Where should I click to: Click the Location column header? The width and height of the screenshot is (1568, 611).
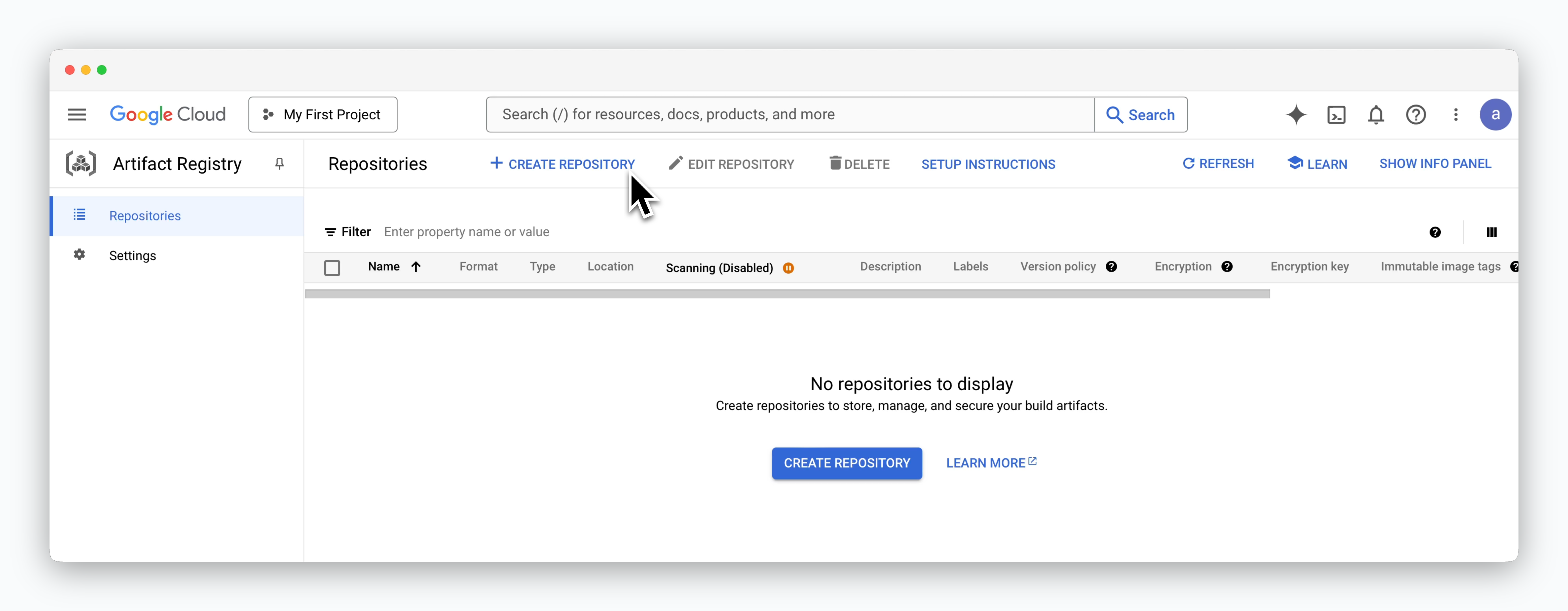(611, 266)
